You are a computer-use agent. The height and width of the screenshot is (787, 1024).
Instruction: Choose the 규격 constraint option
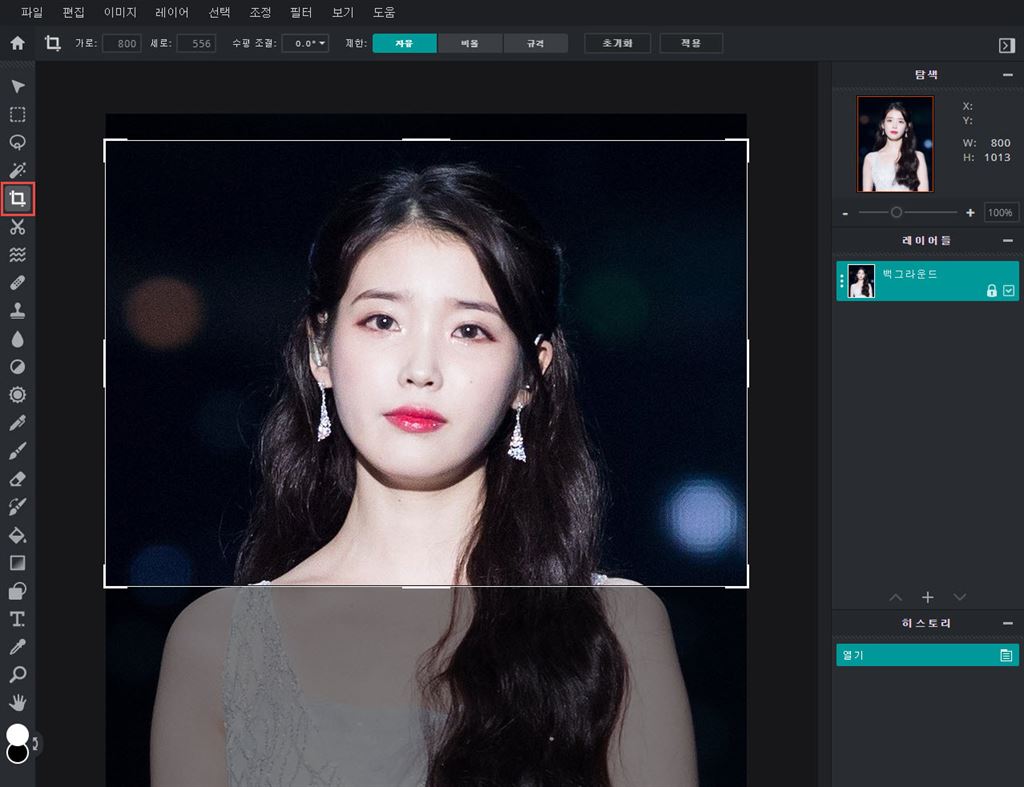535,43
